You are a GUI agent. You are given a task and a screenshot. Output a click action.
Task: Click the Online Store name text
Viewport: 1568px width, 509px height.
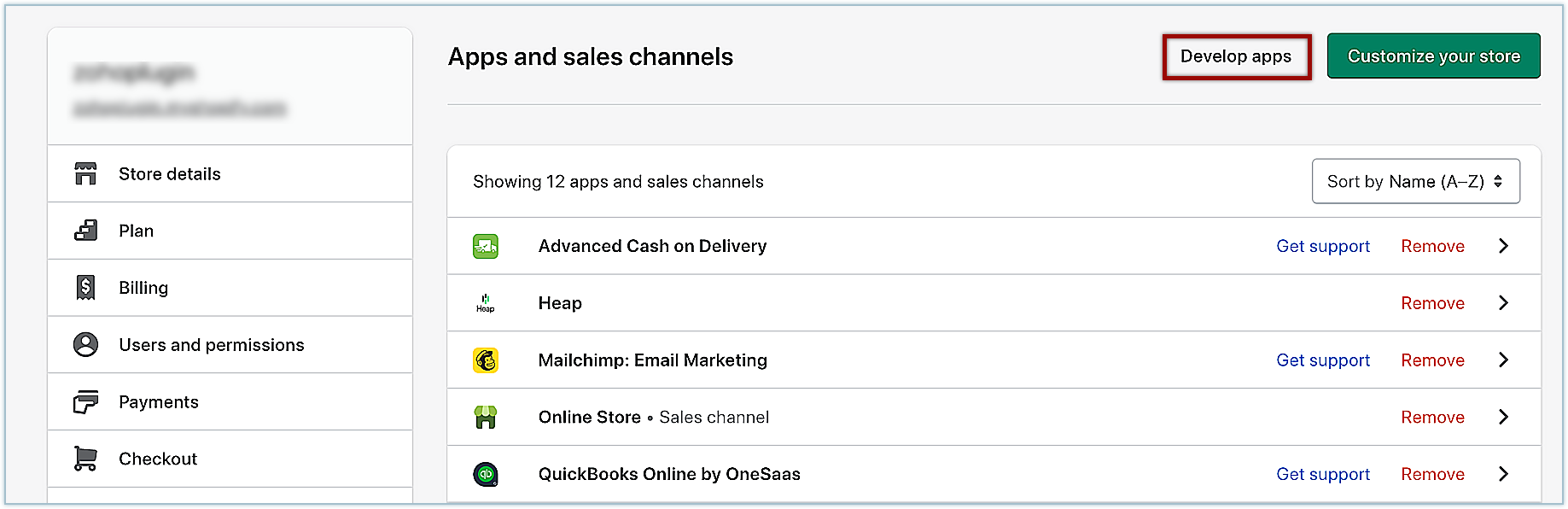tap(589, 417)
